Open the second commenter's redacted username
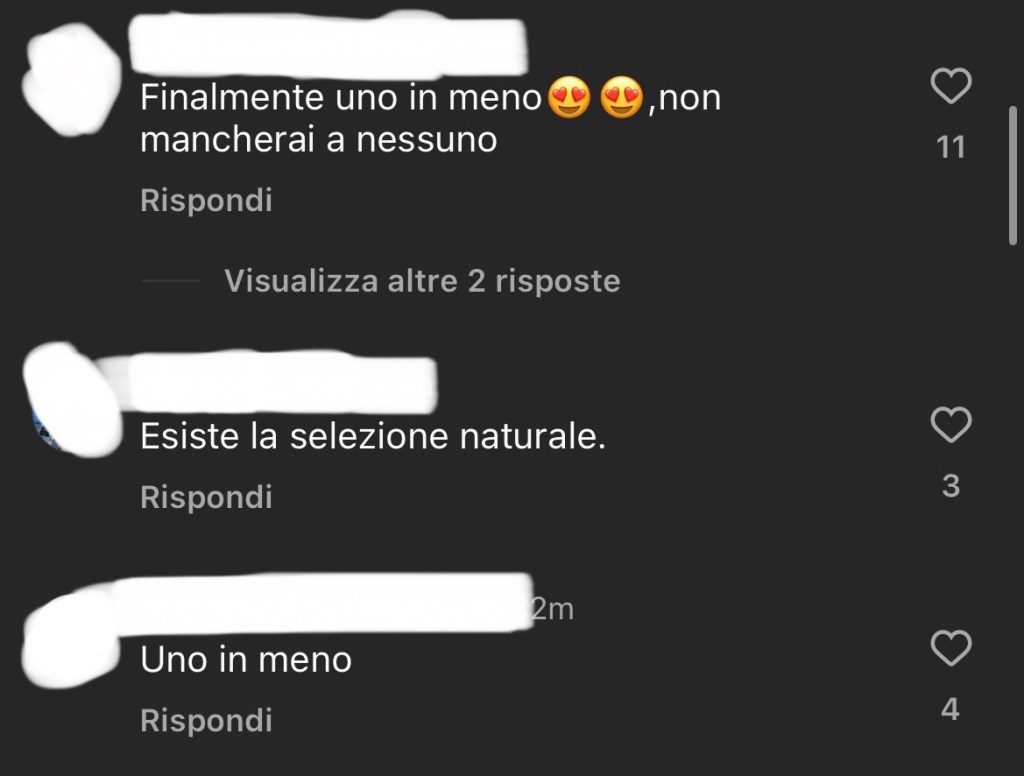The image size is (1024, 776). pyautogui.click(x=282, y=385)
